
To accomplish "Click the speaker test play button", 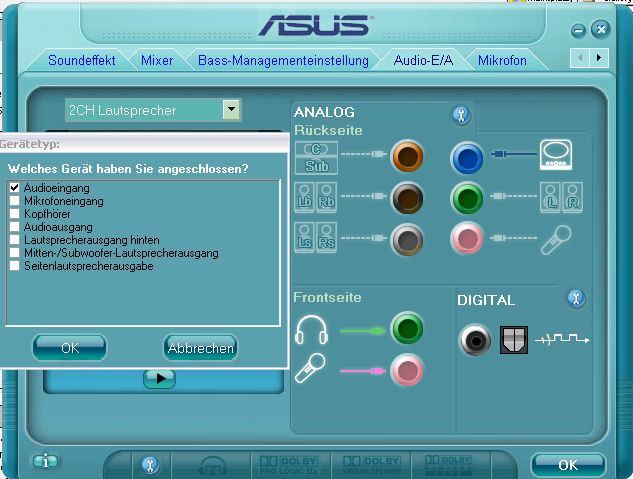I will pos(159,379).
